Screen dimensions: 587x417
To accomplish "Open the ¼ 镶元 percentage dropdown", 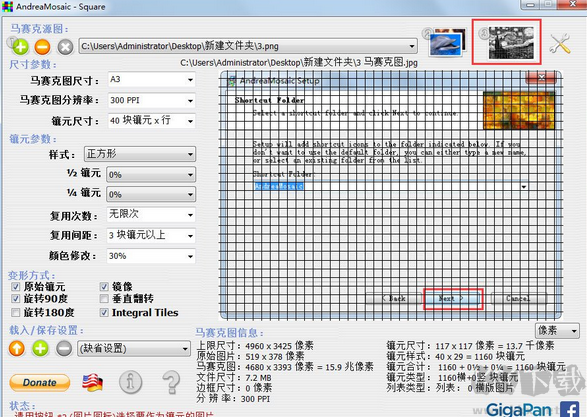I will click(x=151, y=194).
